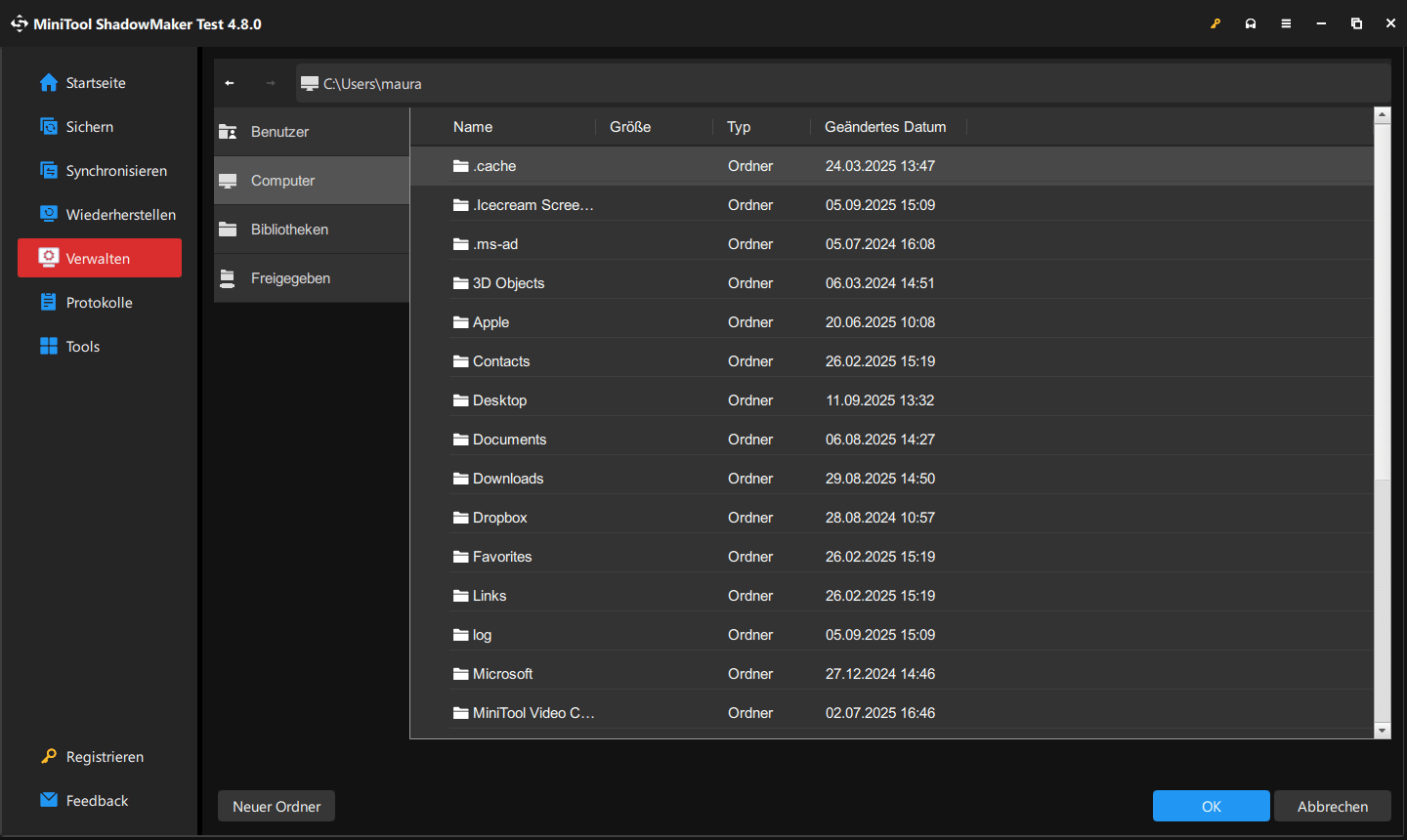Screen dimensions: 1407x840
Task: Click the vertical scrollbar thumb
Action: 1382,301
